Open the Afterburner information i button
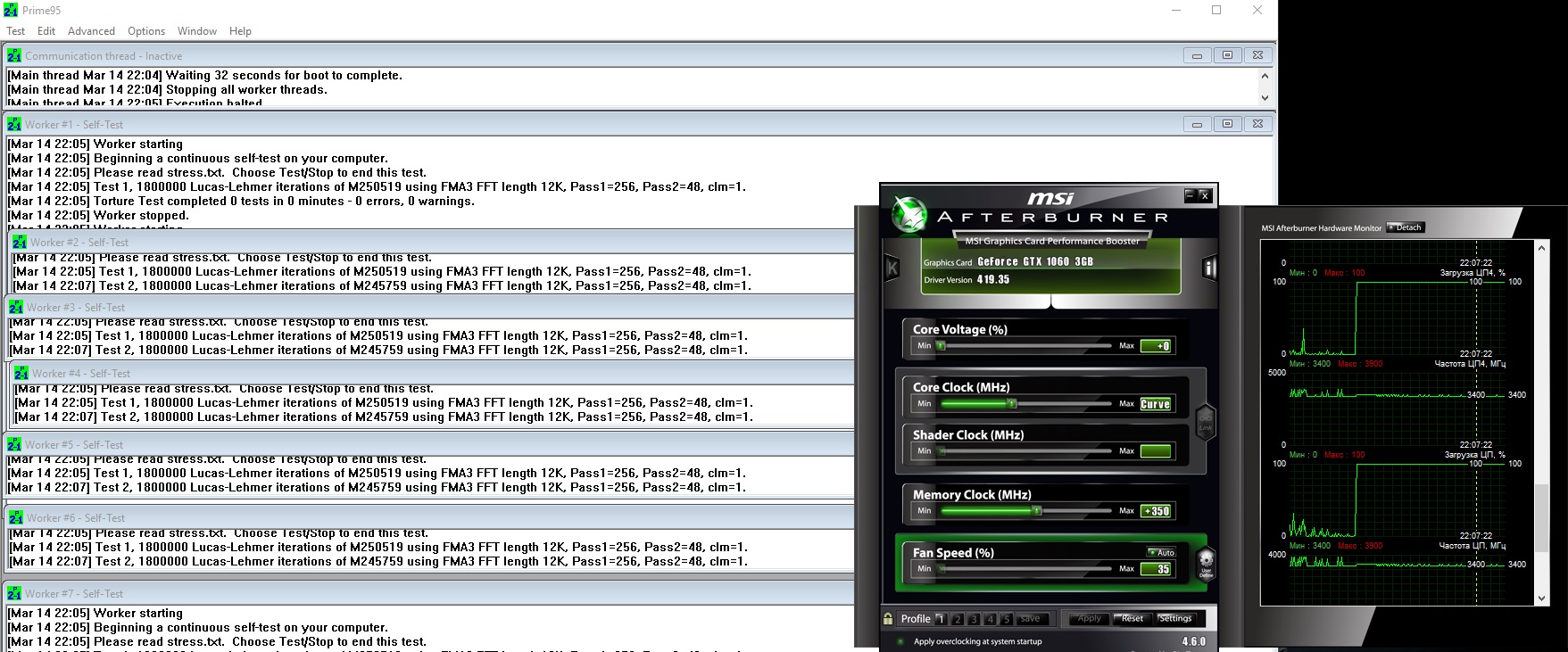Viewport: 1568px width, 652px height. click(x=1209, y=268)
